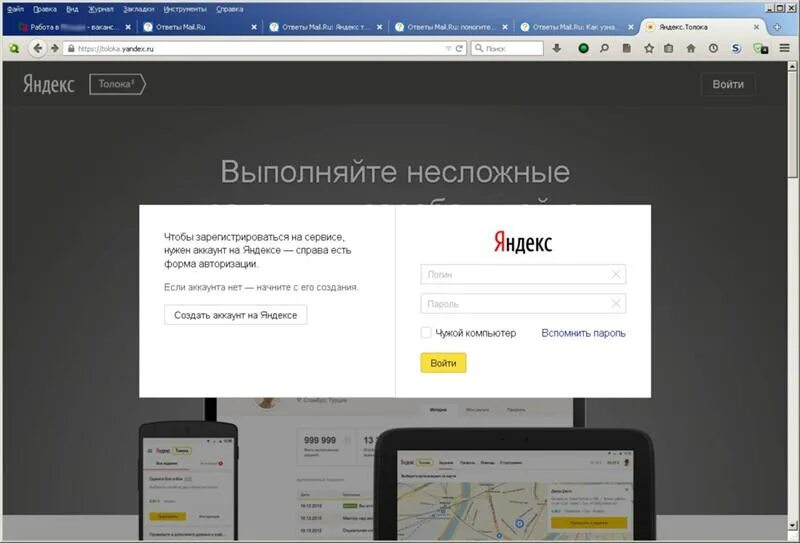The width and height of the screenshot is (800, 543).
Task: Click the vertical scrollbar up arrow
Action: pos(792,66)
